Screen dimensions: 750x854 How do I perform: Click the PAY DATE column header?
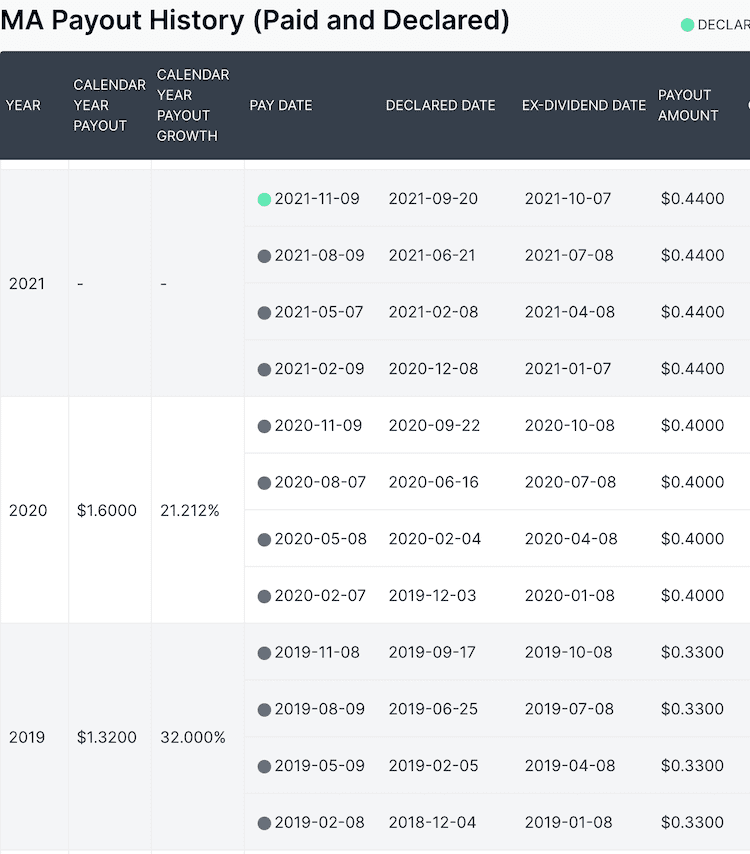click(281, 105)
